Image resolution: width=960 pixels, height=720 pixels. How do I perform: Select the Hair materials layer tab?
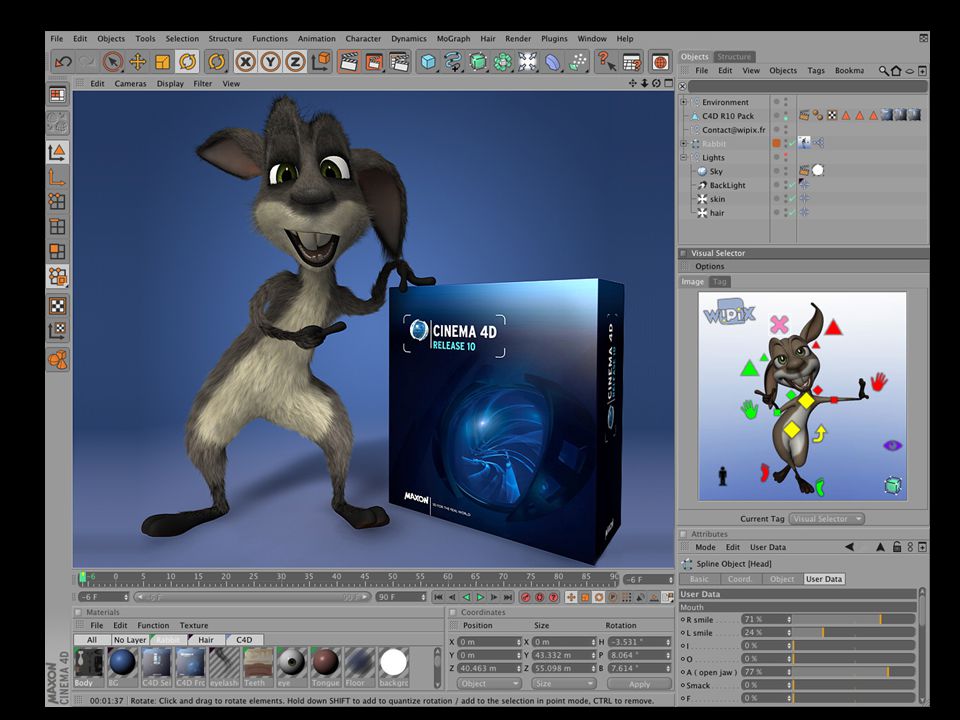[206, 640]
